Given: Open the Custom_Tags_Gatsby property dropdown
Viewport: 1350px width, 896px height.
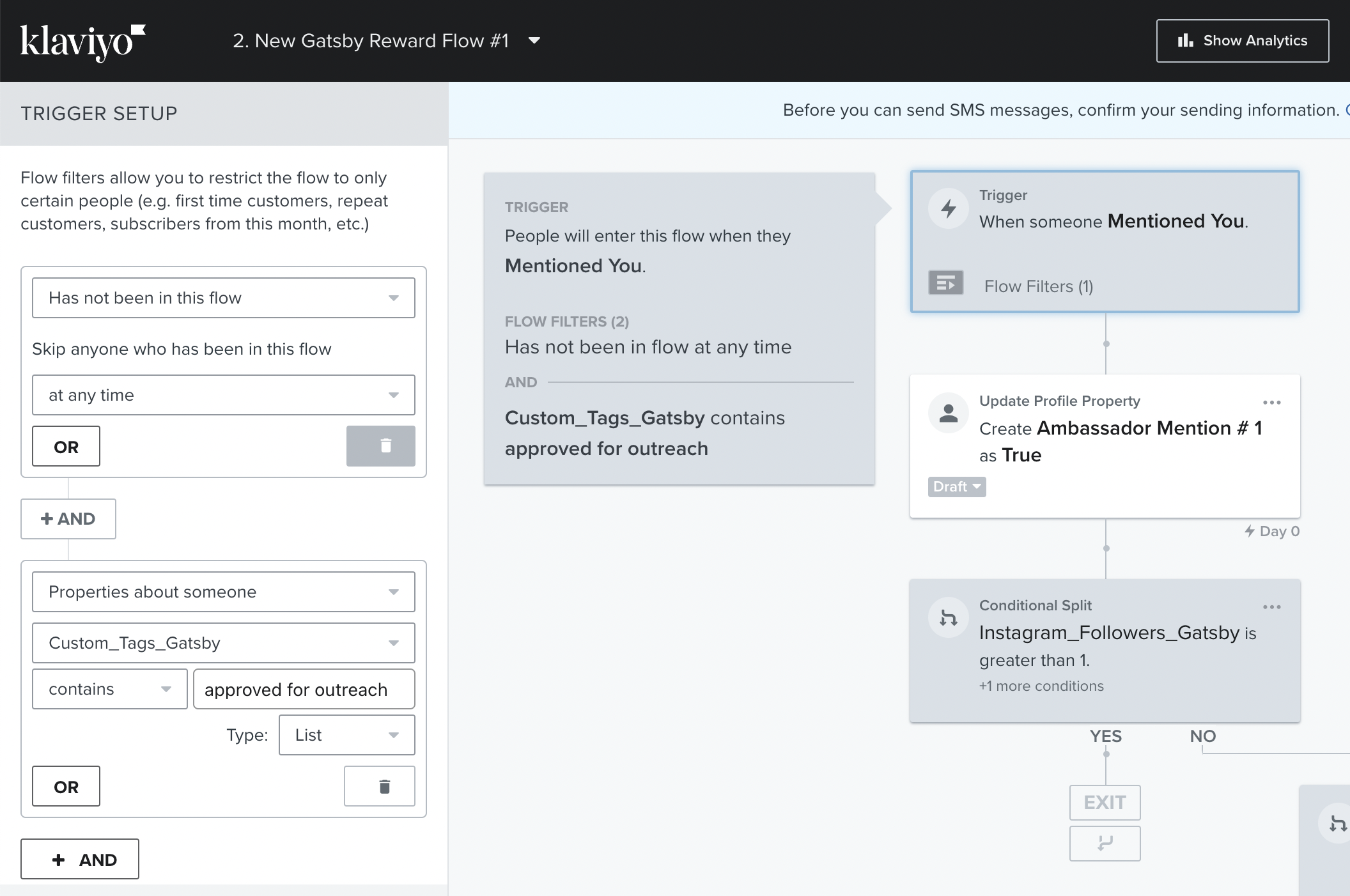Looking at the screenshot, I should [x=224, y=643].
